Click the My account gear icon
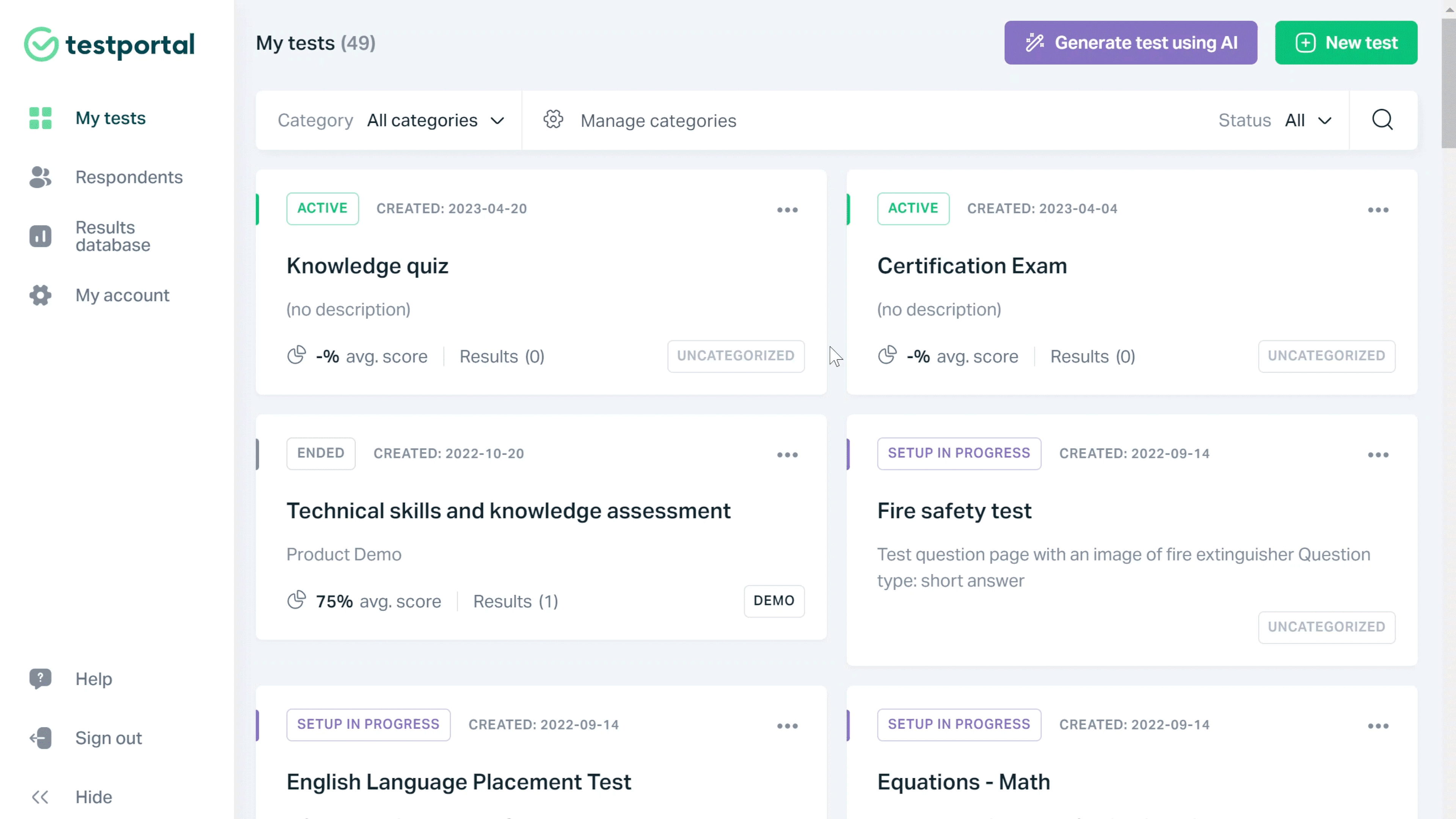1456x819 pixels. click(39, 295)
